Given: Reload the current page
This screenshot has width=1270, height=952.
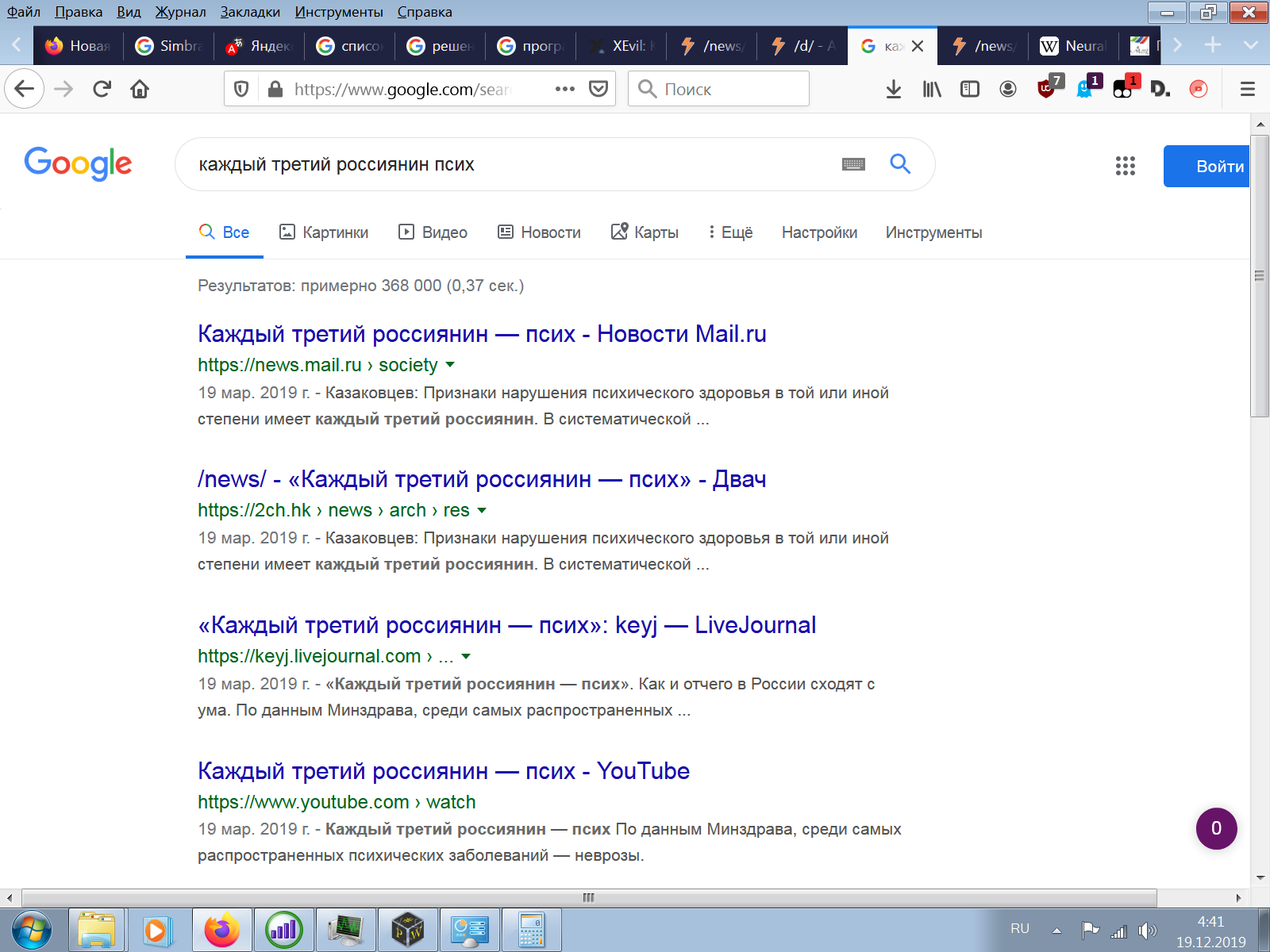Looking at the screenshot, I should pyautogui.click(x=102, y=89).
